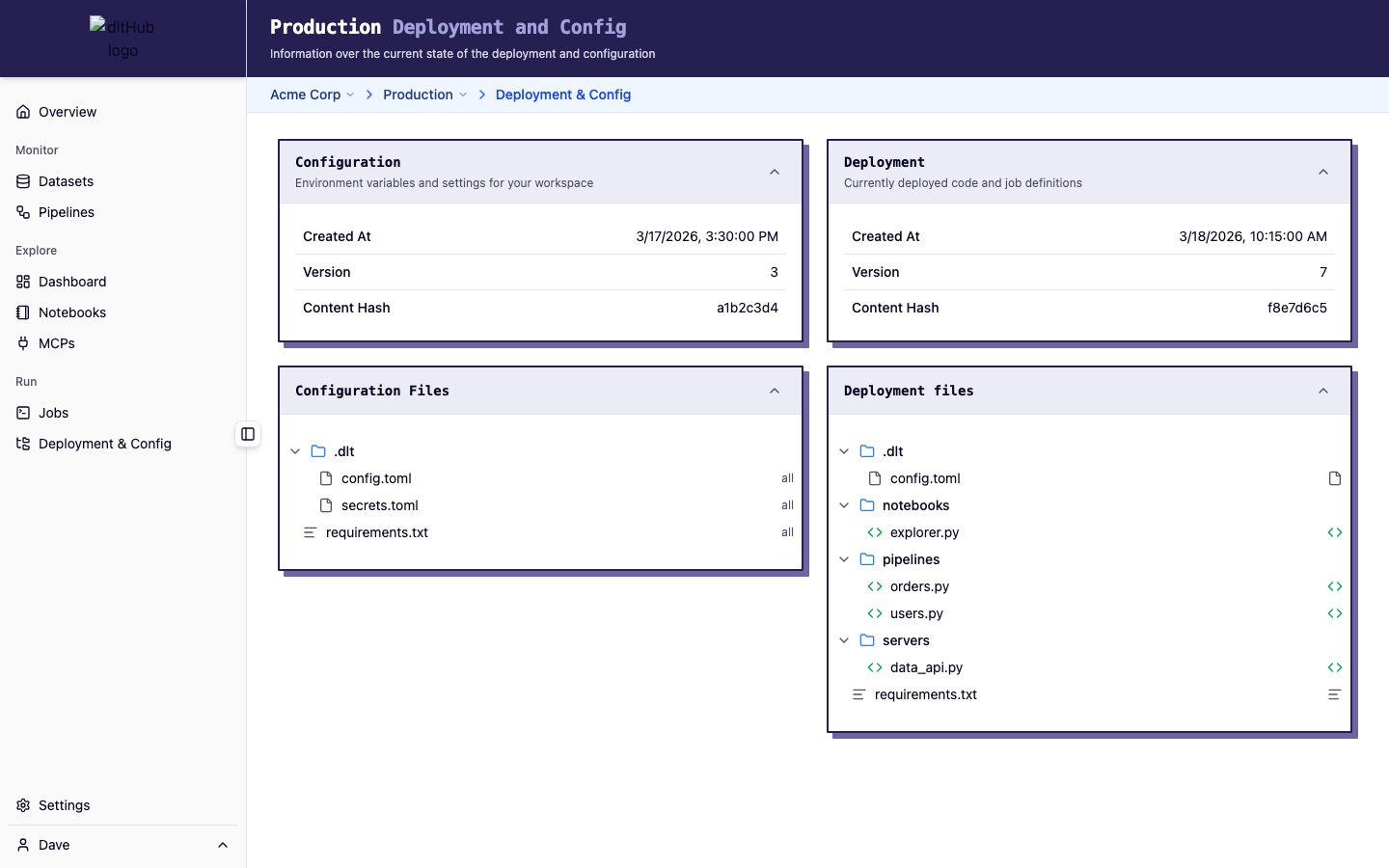This screenshot has height=868, width=1389.
Task: Open Overview in the sidebar
Action: click(123, 112)
